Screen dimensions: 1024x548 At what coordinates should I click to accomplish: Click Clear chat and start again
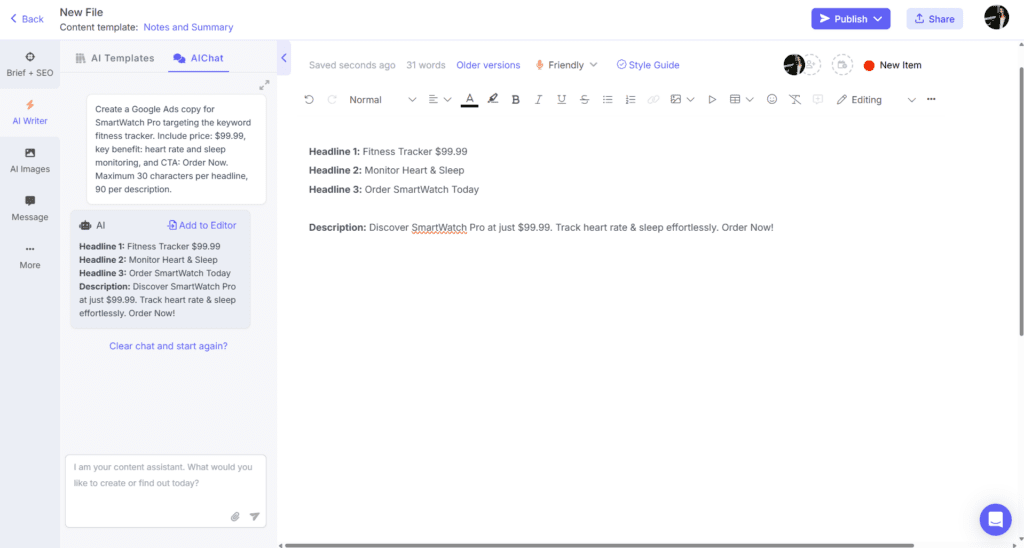168,346
